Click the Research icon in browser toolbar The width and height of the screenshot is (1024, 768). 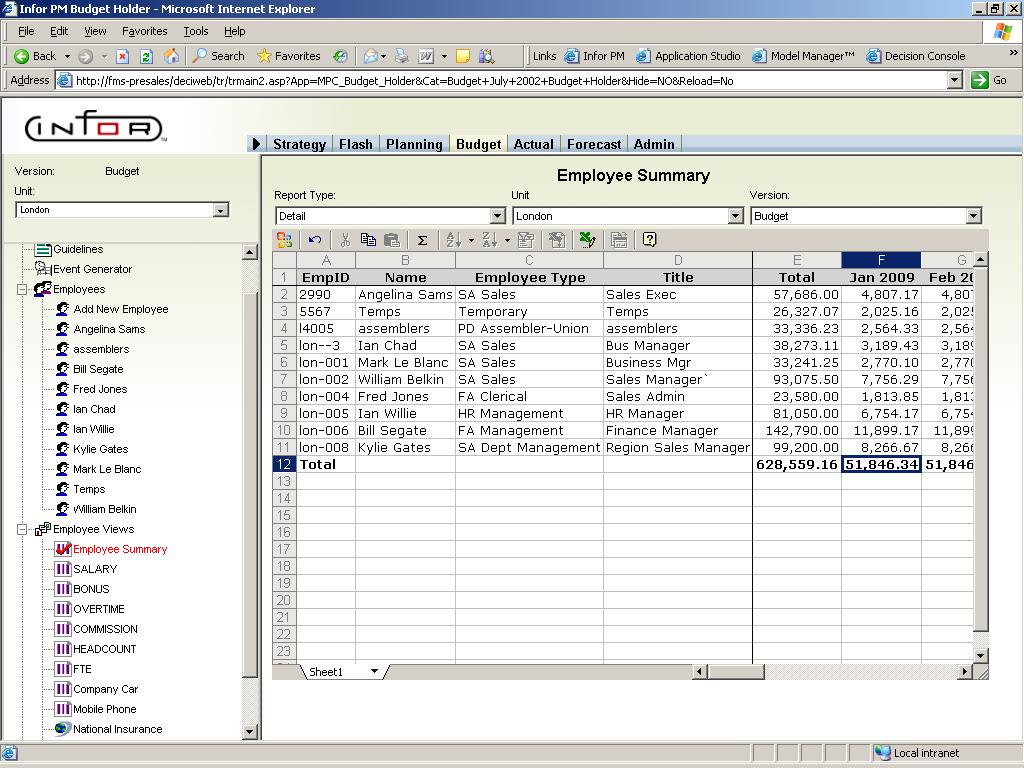coord(487,56)
